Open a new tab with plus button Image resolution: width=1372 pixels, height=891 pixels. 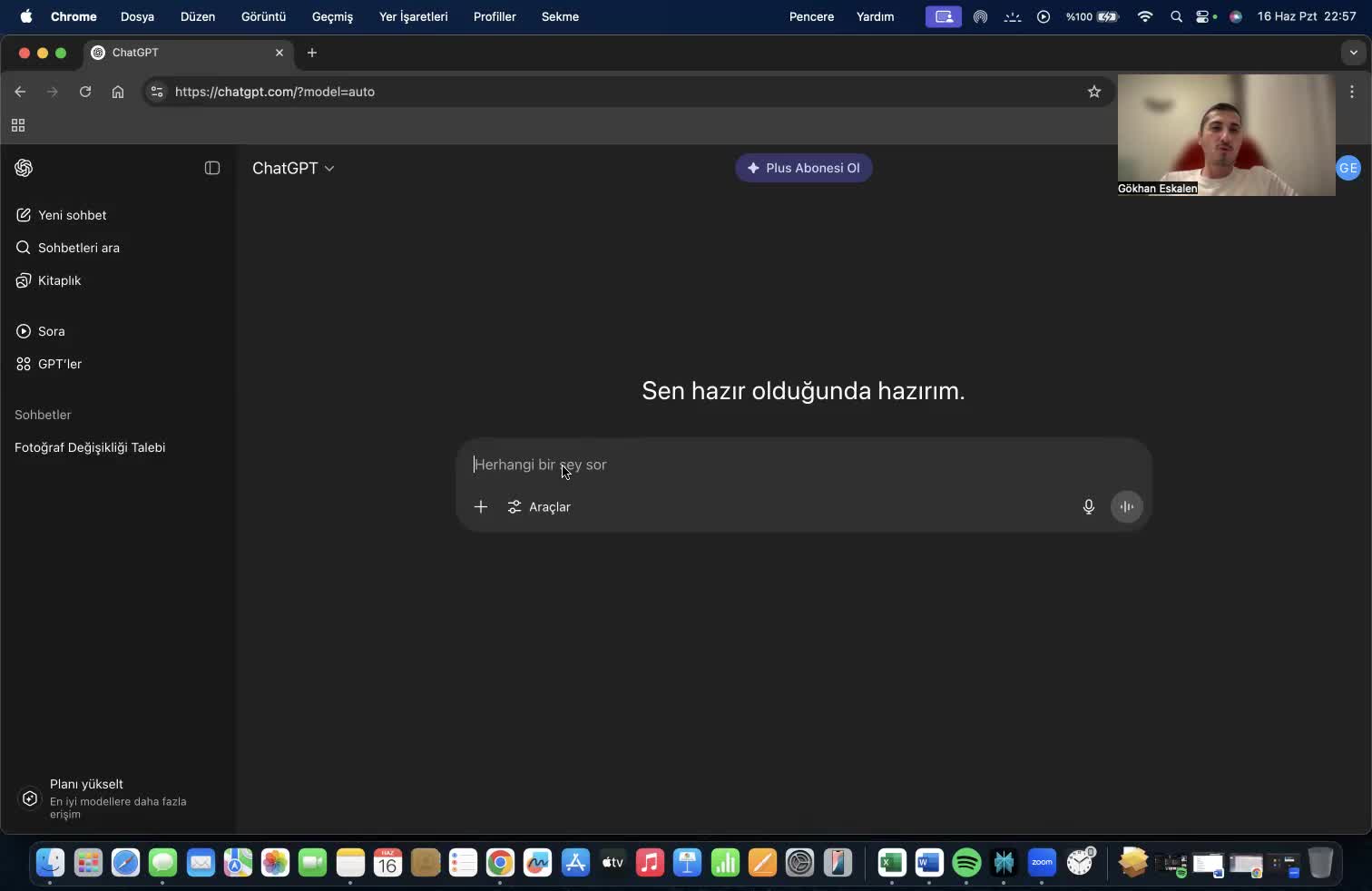click(x=312, y=53)
